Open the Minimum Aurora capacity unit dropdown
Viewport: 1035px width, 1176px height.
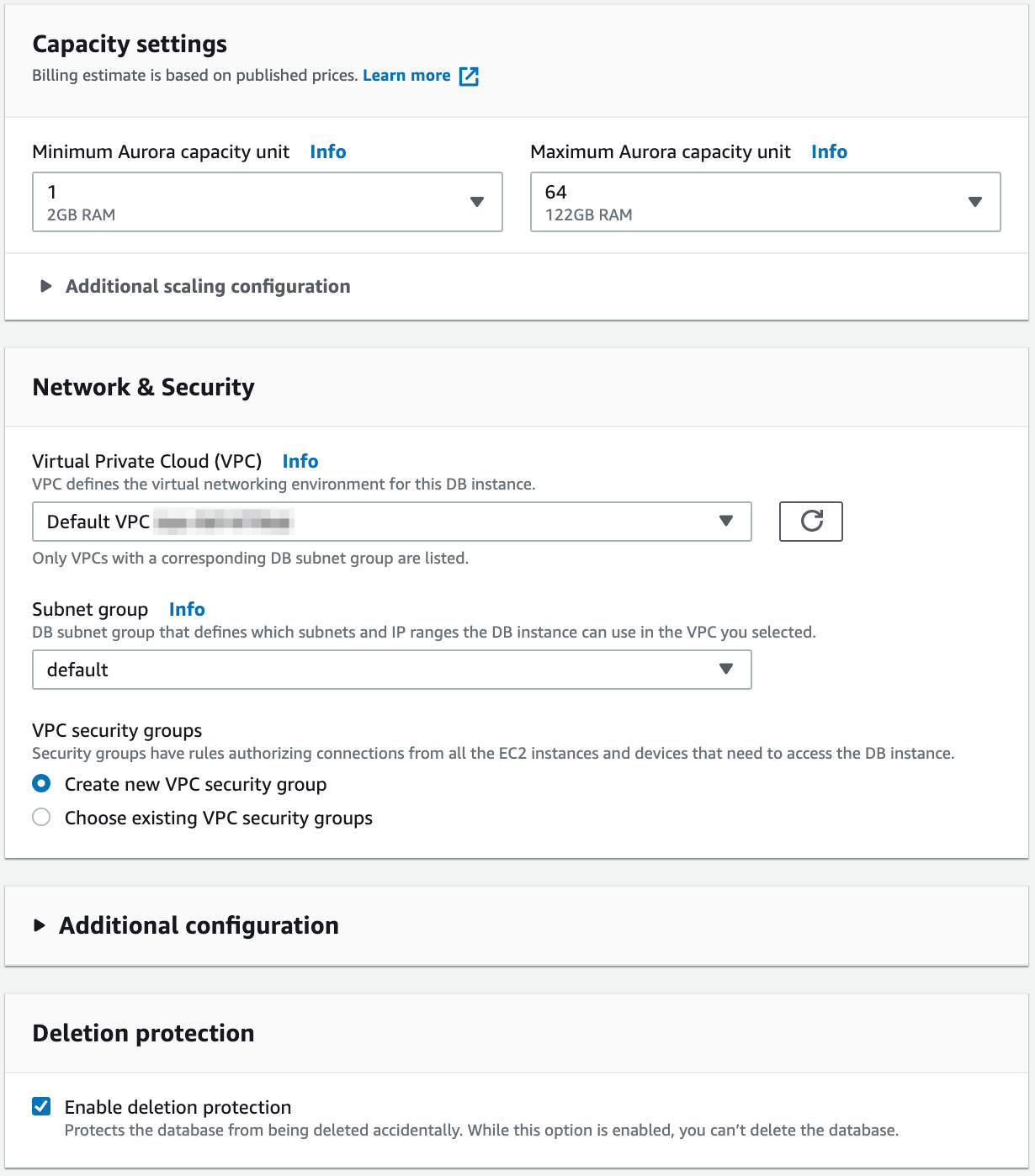click(x=252, y=202)
